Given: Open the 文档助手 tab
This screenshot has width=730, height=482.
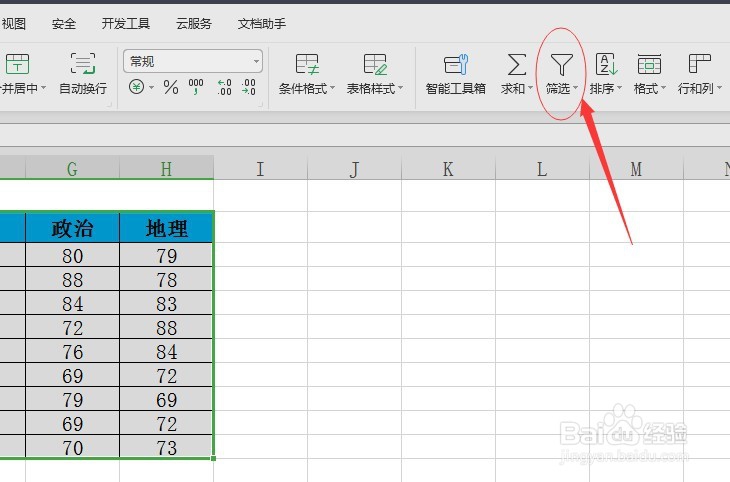Looking at the screenshot, I should [x=262, y=24].
